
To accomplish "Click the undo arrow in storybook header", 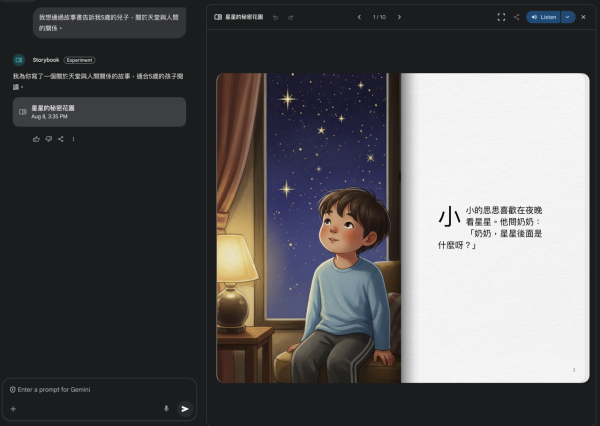I will (x=275, y=17).
